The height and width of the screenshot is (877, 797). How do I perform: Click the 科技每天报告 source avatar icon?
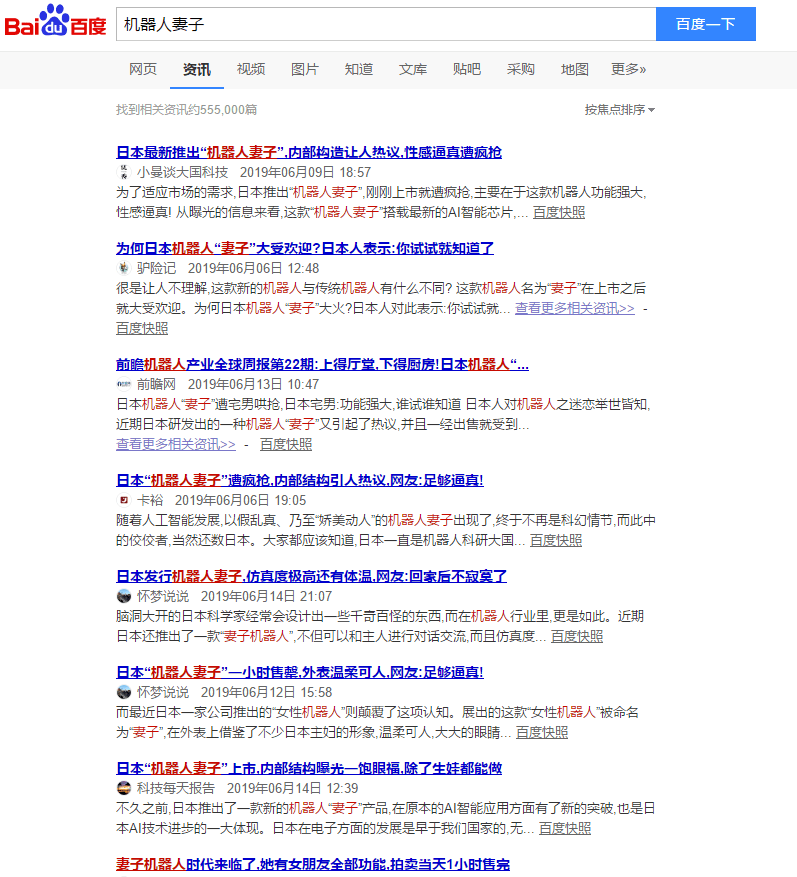coord(123,788)
